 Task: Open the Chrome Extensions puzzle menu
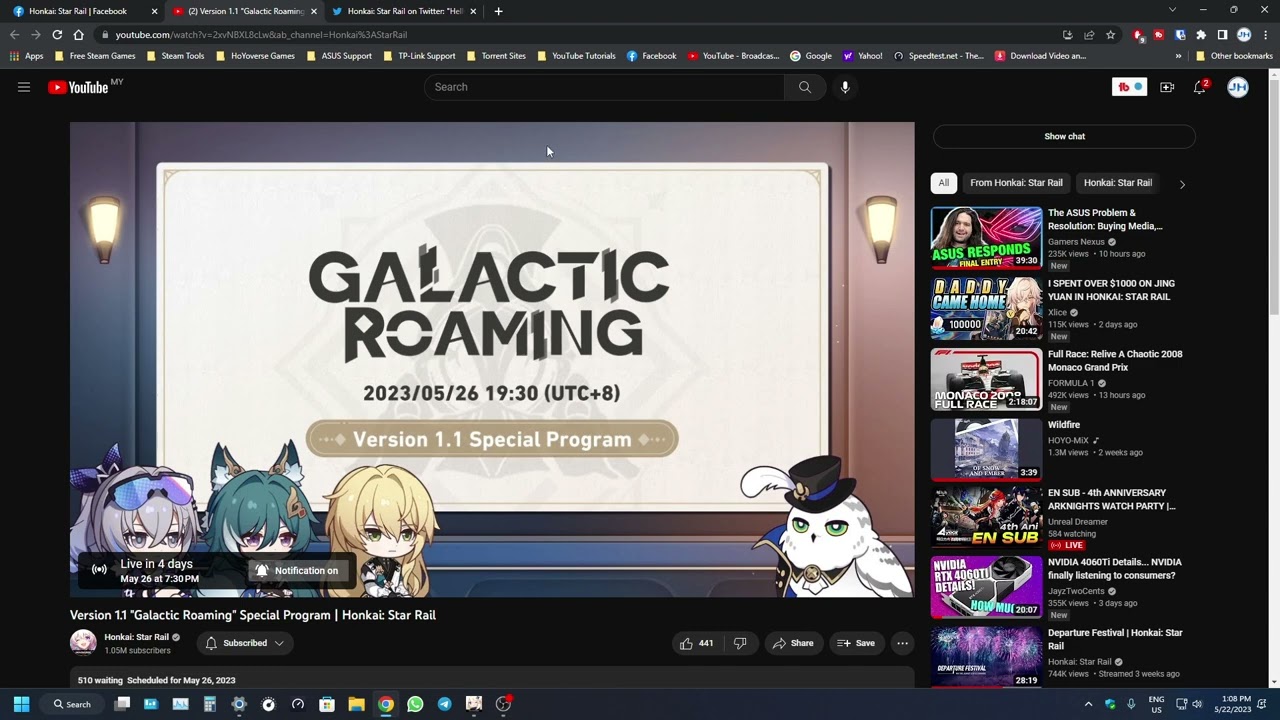point(1201,35)
